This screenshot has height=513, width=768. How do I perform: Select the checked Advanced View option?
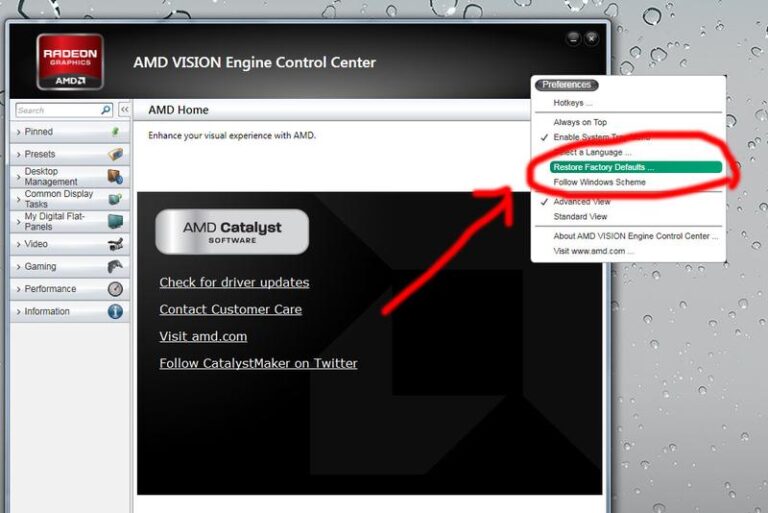click(x=581, y=202)
